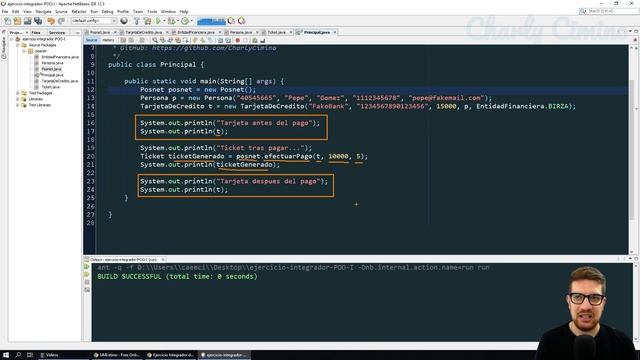The height and width of the screenshot is (360, 640).
Task: Collapse the Source Packages node
Action: [18, 45]
